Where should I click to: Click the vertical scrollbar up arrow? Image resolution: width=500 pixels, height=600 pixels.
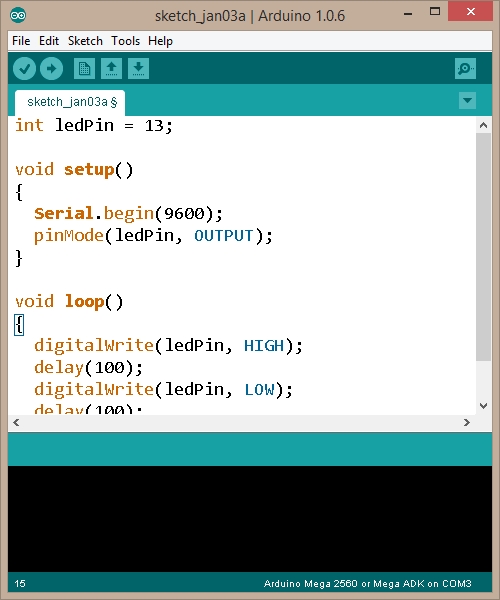pyautogui.click(x=484, y=125)
